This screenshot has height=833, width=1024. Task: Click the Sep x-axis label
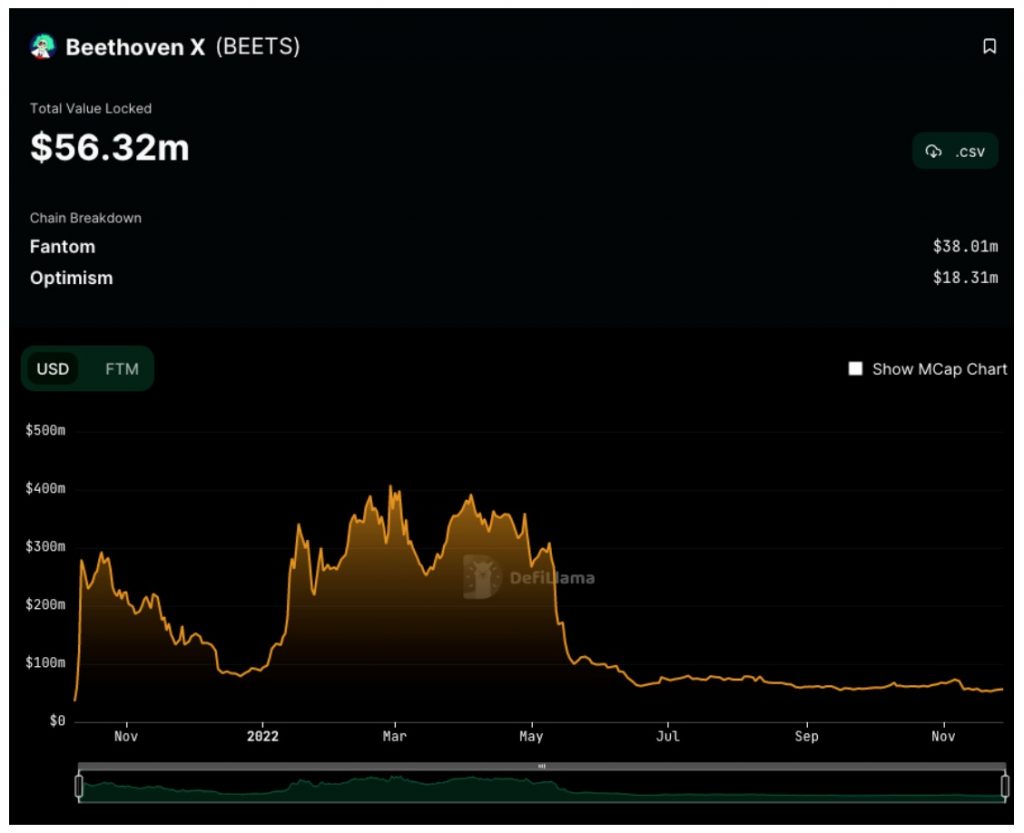coord(807,736)
